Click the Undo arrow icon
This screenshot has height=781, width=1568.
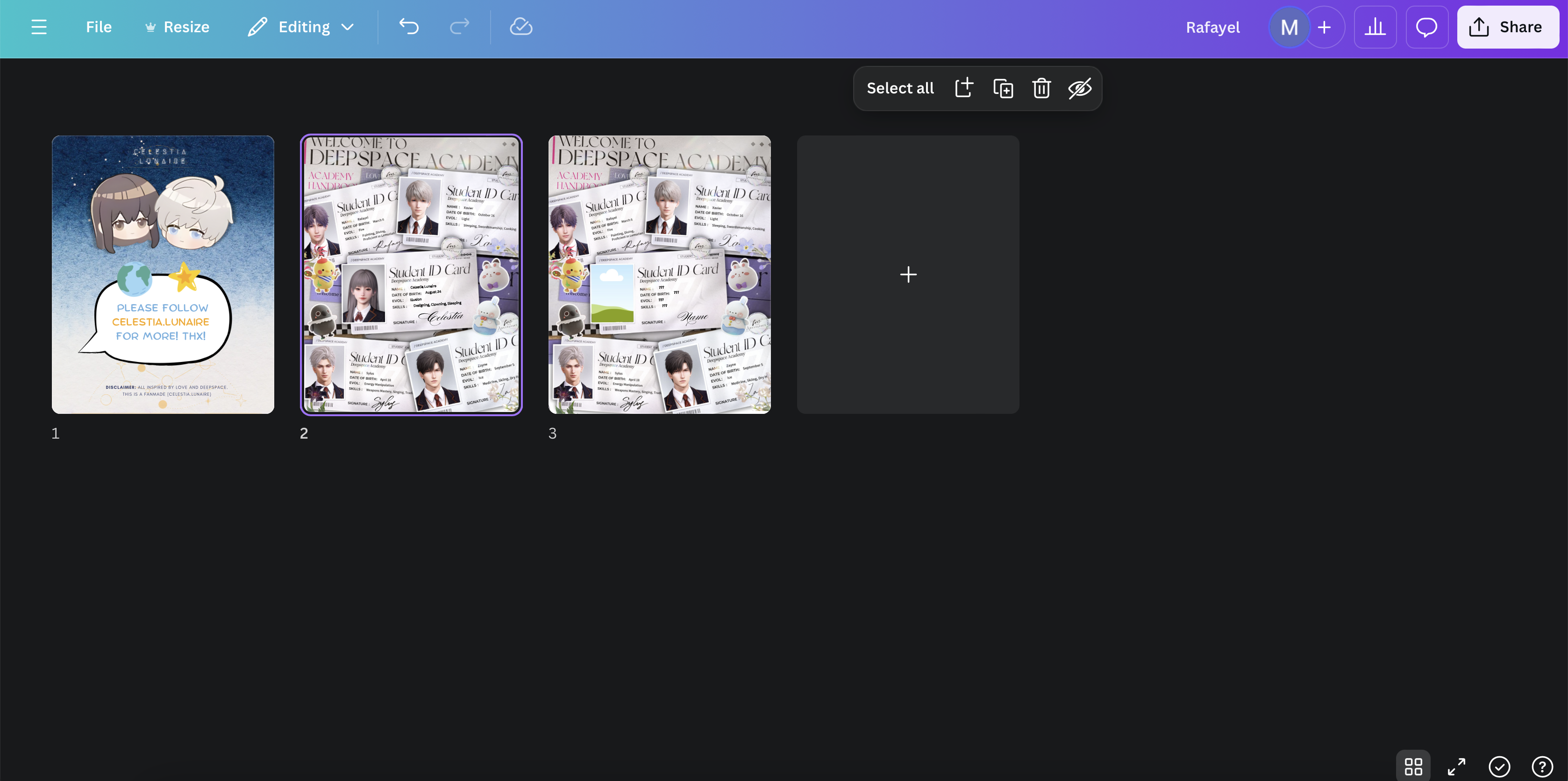coord(409,27)
